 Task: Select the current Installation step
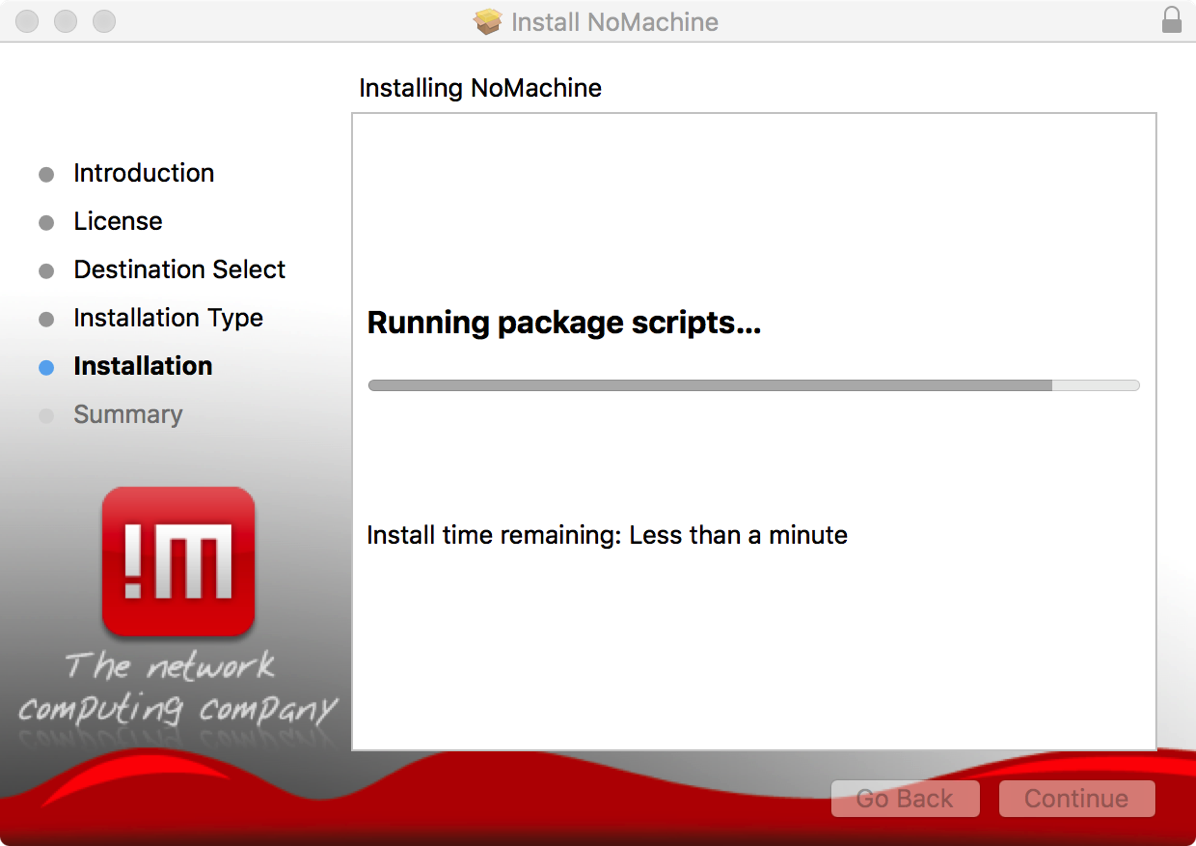(143, 366)
